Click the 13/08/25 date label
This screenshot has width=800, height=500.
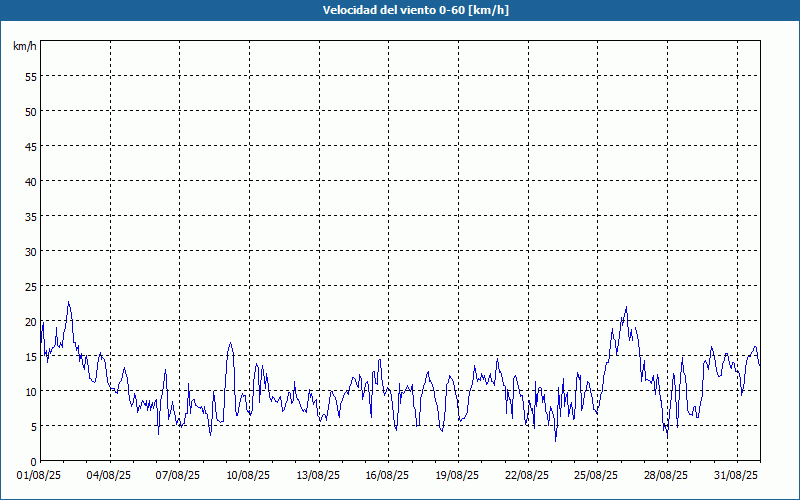[x=318, y=476]
